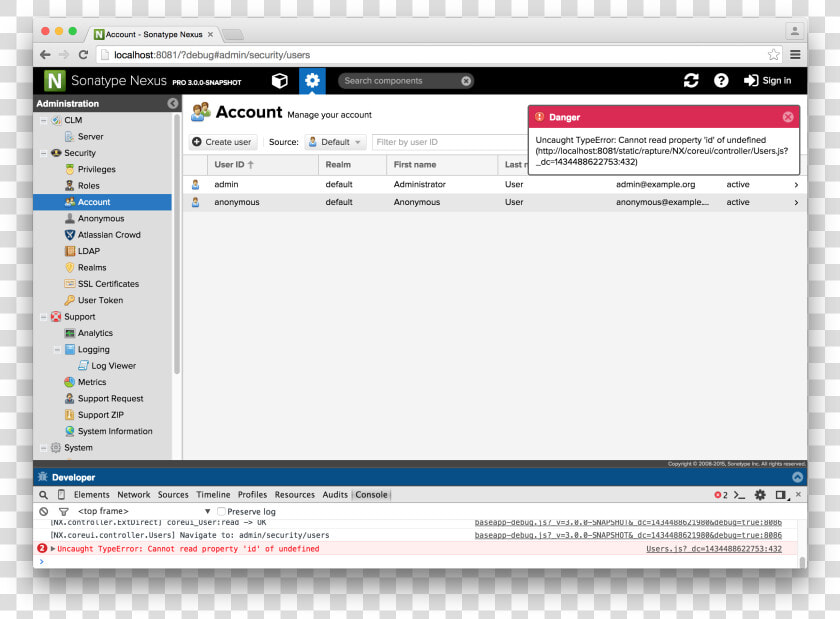This screenshot has width=840, height=619.
Task: Click the Sign in button
Action: (768, 80)
